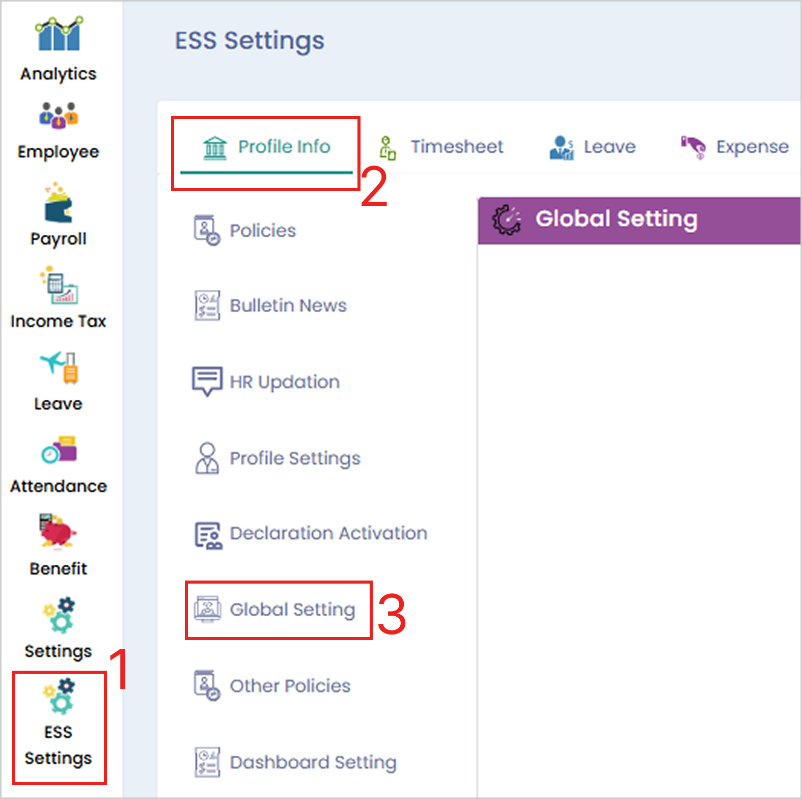Viewport: 802px width, 799px height.
Task: Open the HR Updation option
Action: point(284,382)
